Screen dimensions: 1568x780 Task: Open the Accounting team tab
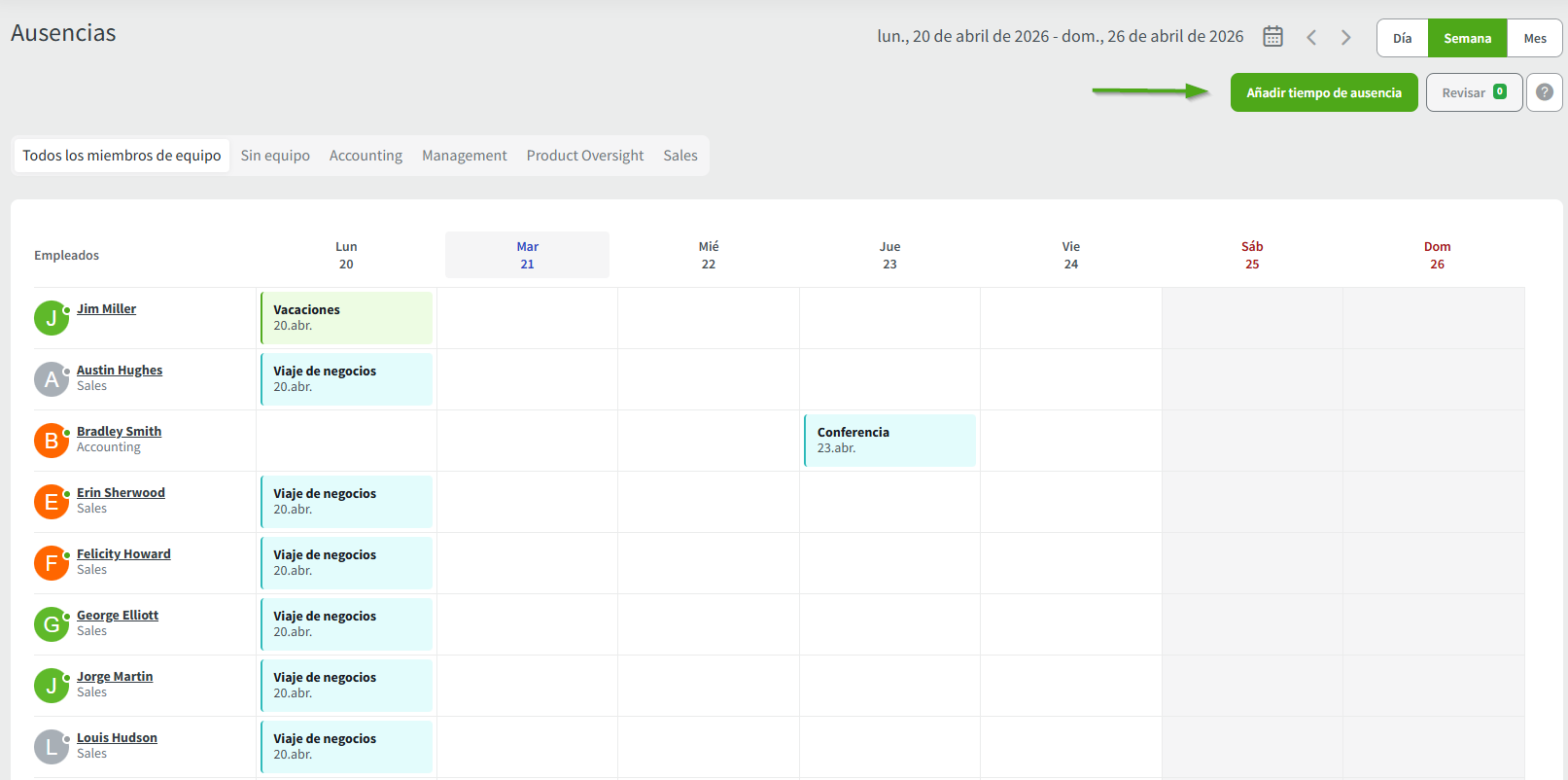[x=366, y=156]
